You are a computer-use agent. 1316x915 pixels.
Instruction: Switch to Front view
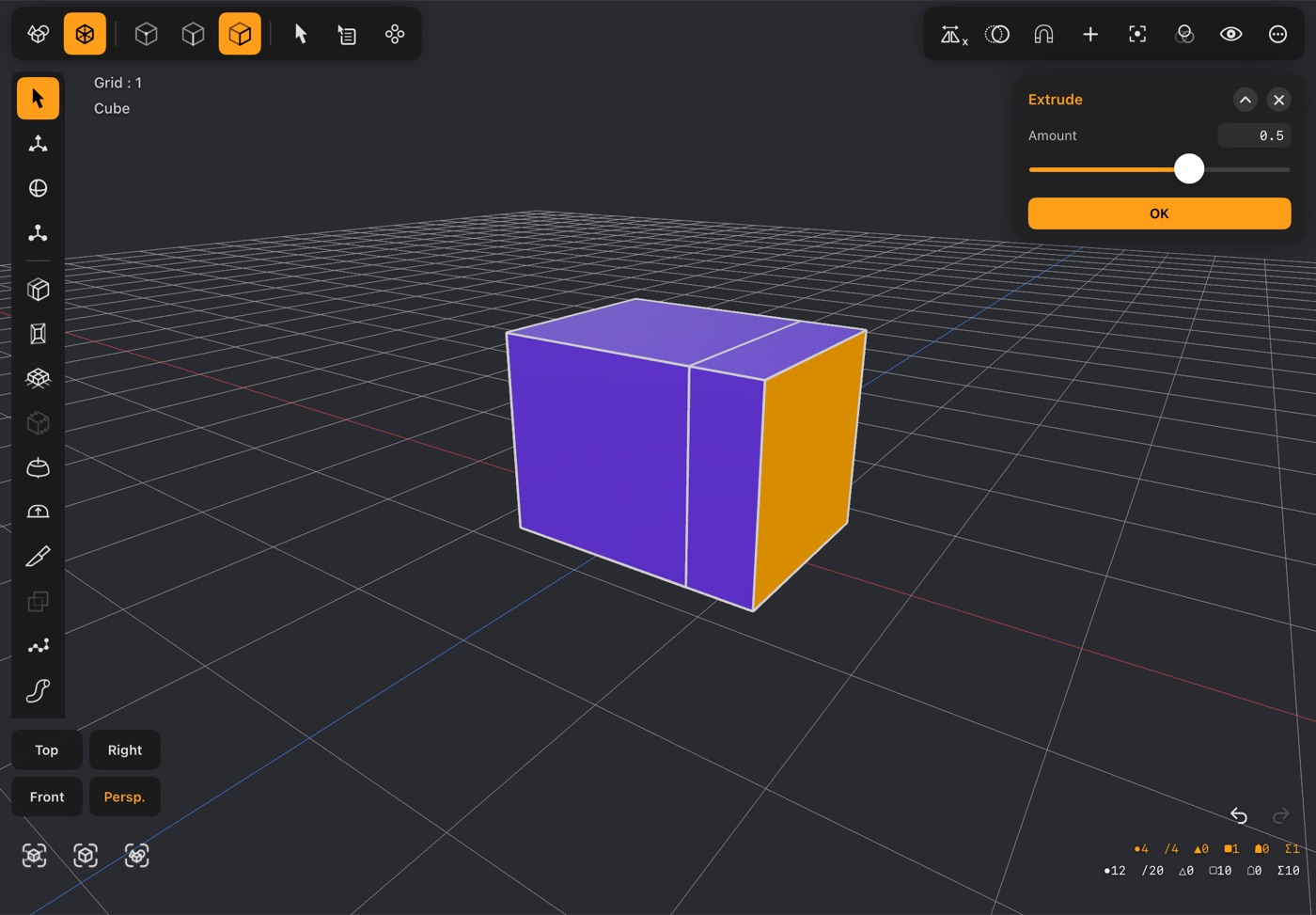point(47,797)
